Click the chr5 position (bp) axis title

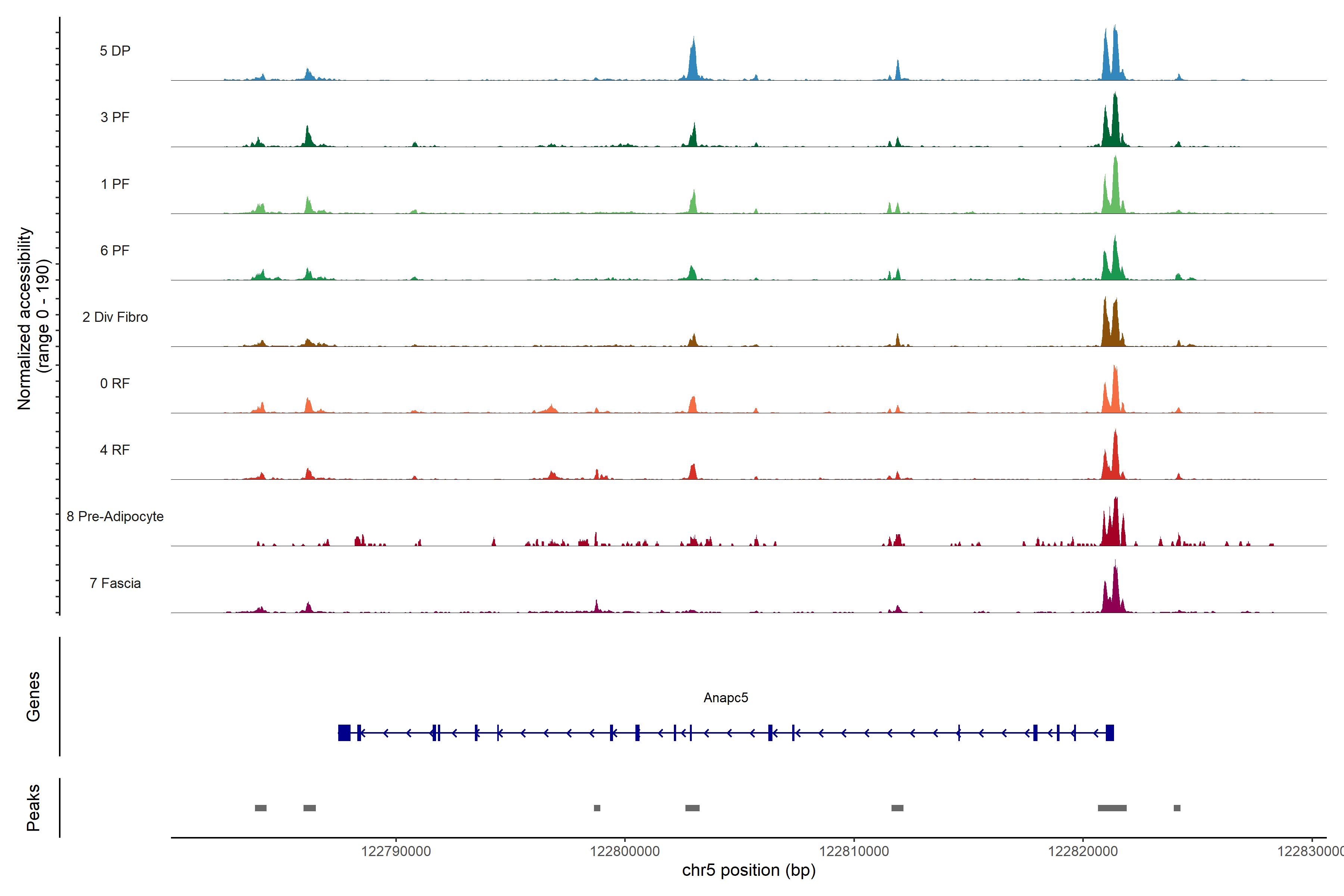point(749,870)
